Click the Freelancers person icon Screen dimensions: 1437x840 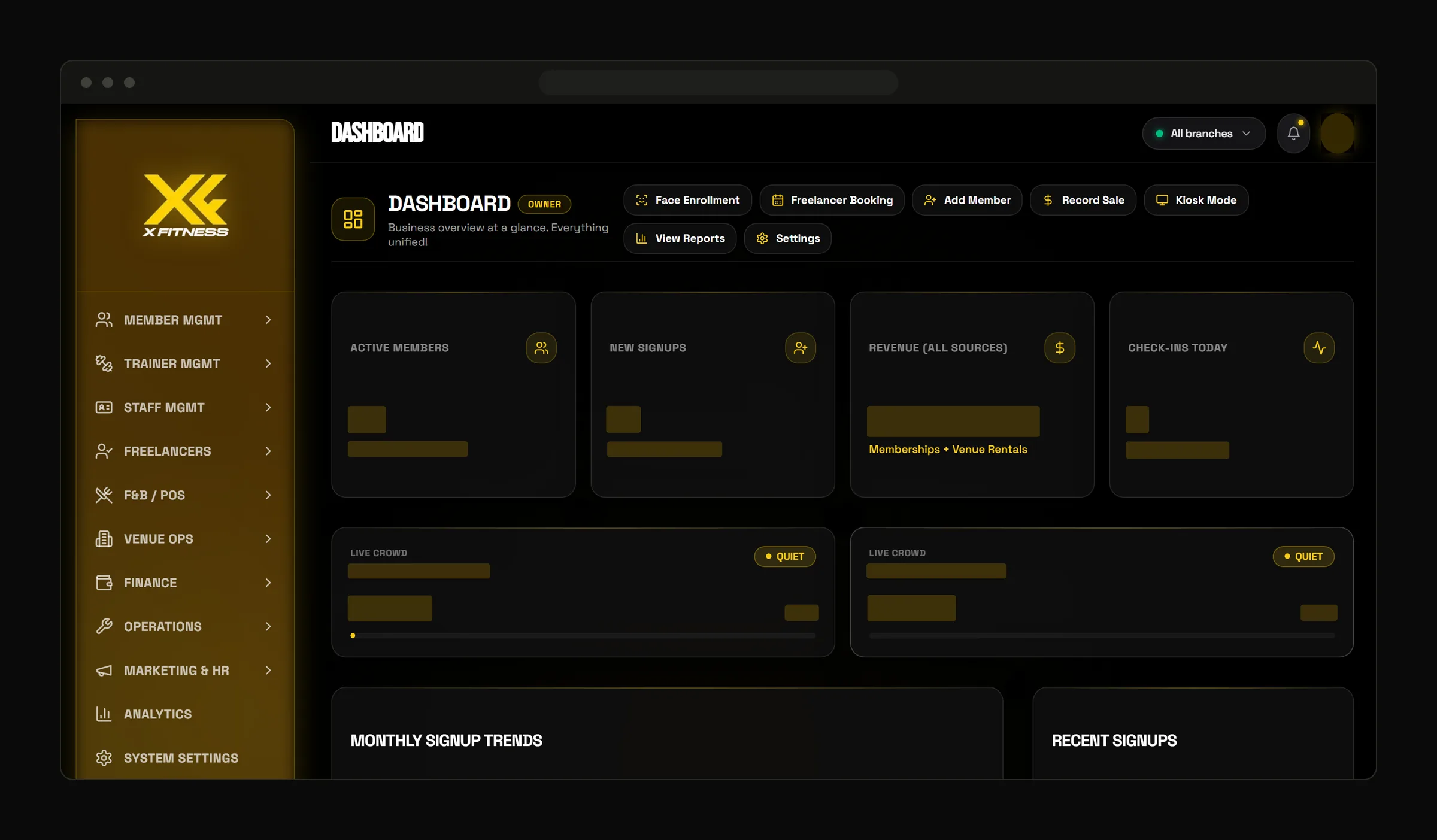coord(104,451)
